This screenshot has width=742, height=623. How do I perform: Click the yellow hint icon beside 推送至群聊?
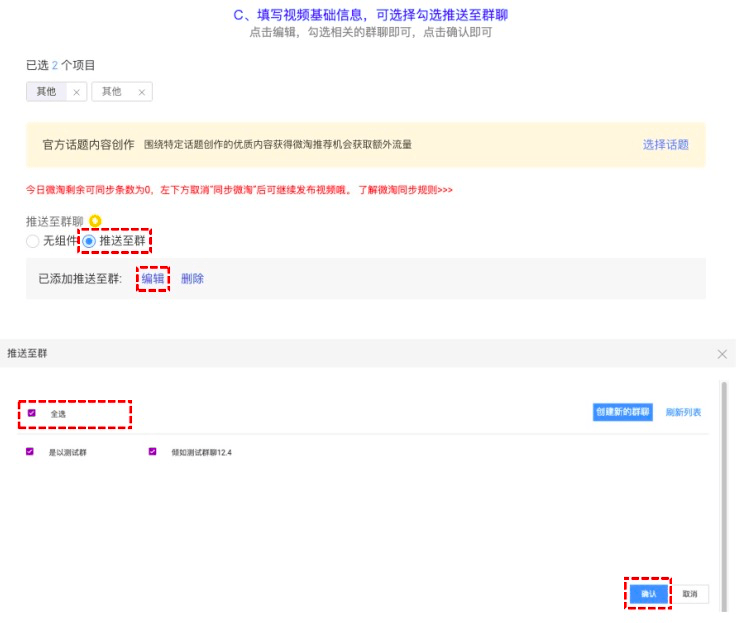(x=95, y=221)
